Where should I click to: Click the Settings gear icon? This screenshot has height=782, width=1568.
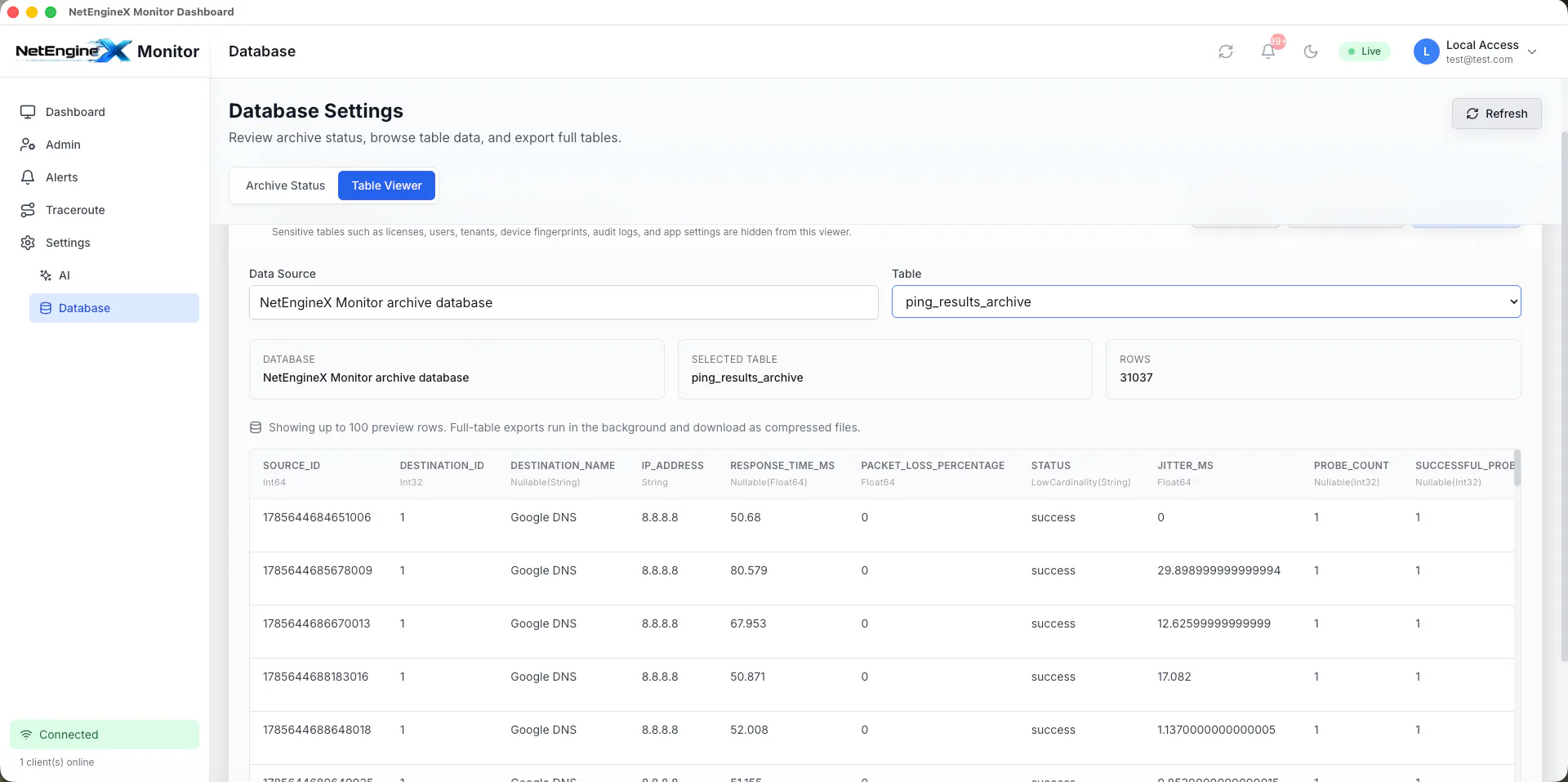click(28, 243)
